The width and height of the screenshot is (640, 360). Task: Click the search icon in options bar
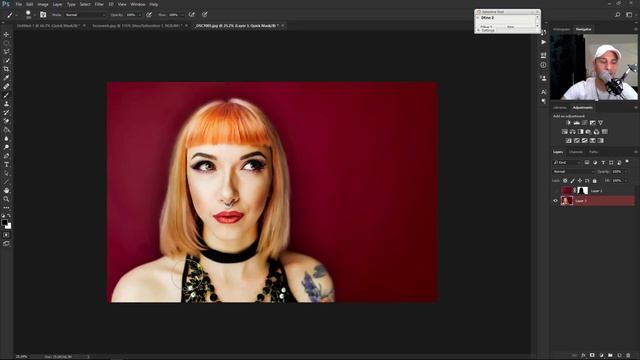pos(618,15)
